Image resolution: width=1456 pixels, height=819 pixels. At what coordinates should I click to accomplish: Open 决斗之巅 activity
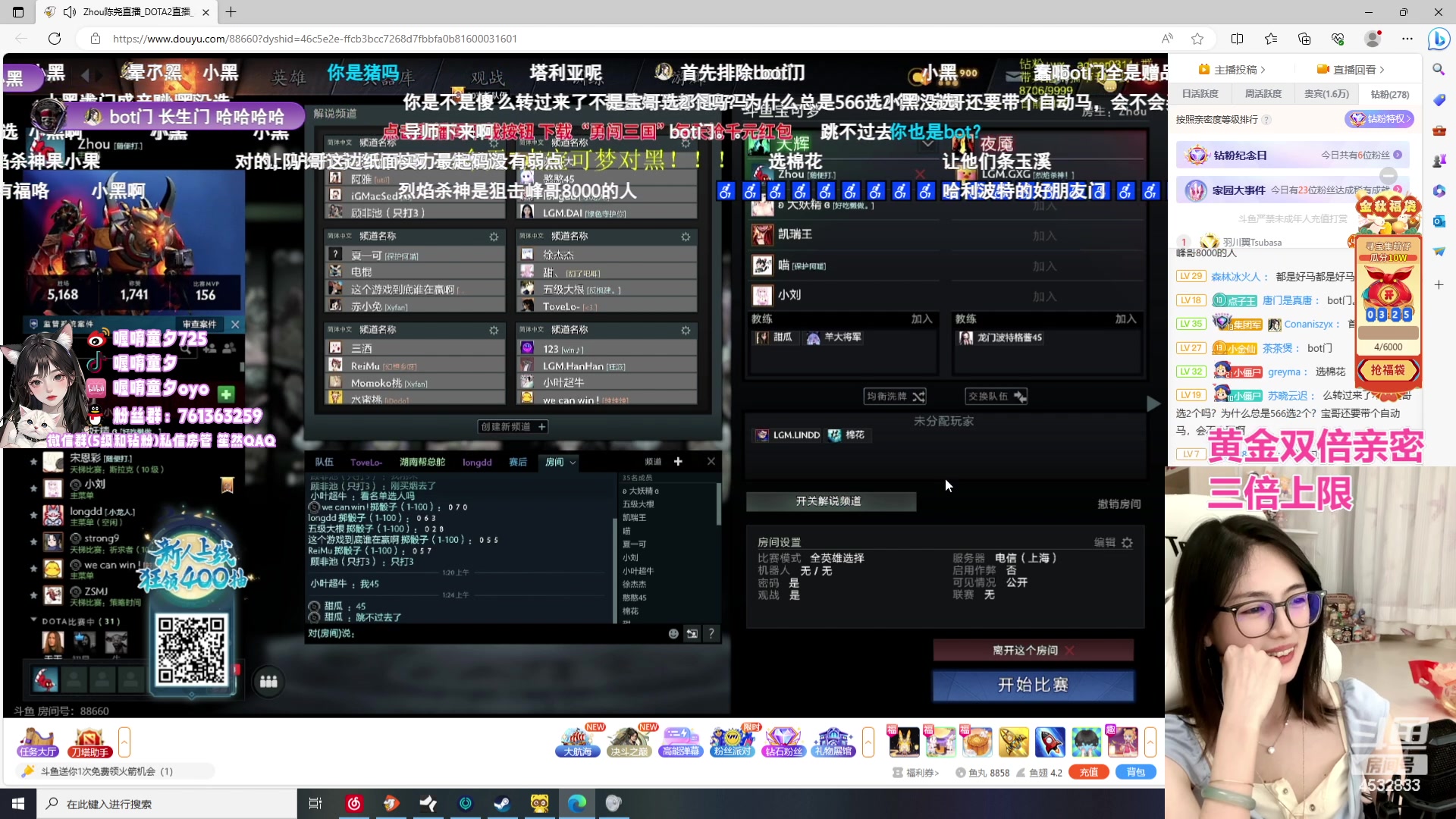[x=629, y=742]
